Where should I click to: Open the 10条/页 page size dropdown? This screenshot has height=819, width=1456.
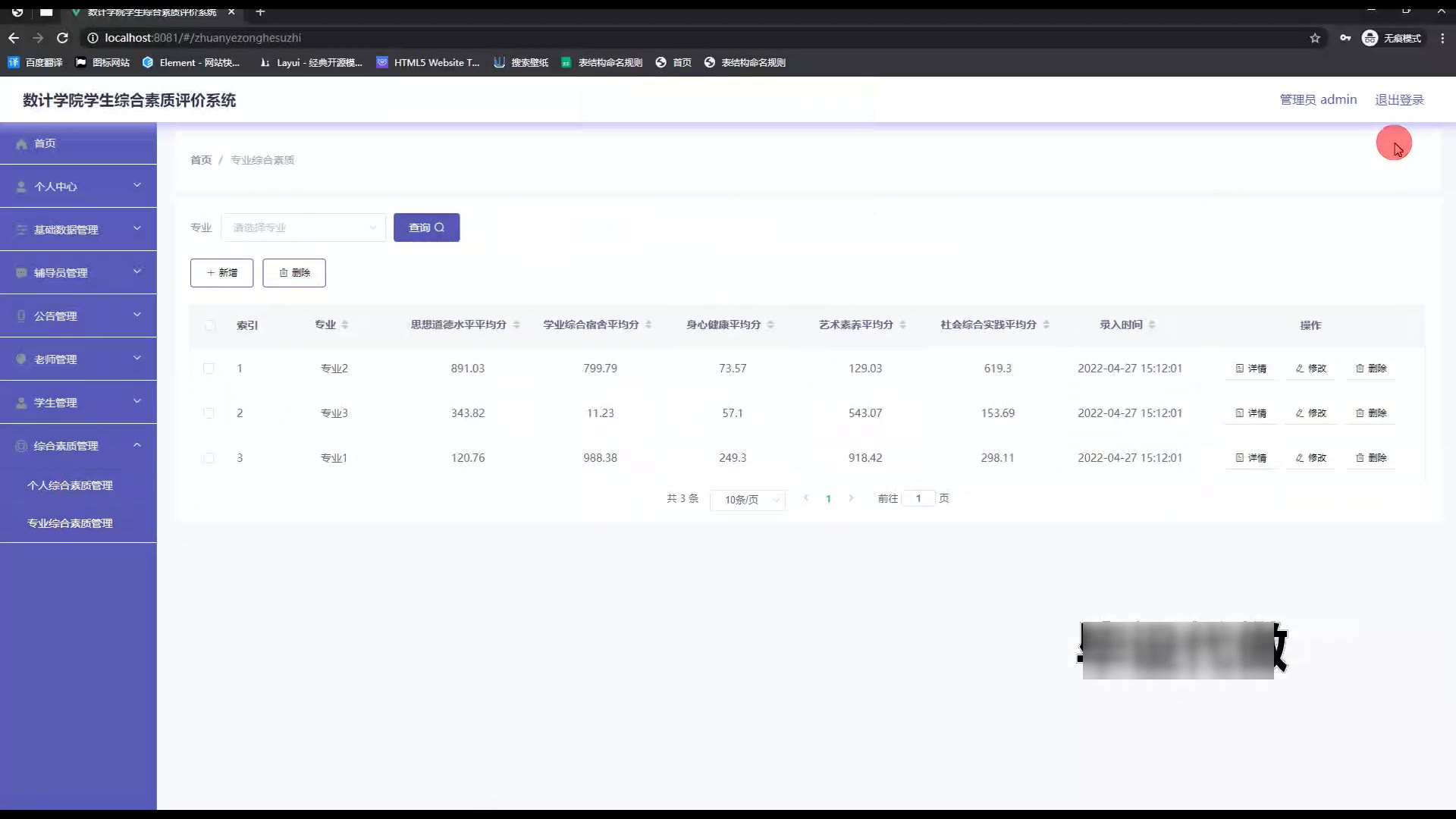(748, 500)
